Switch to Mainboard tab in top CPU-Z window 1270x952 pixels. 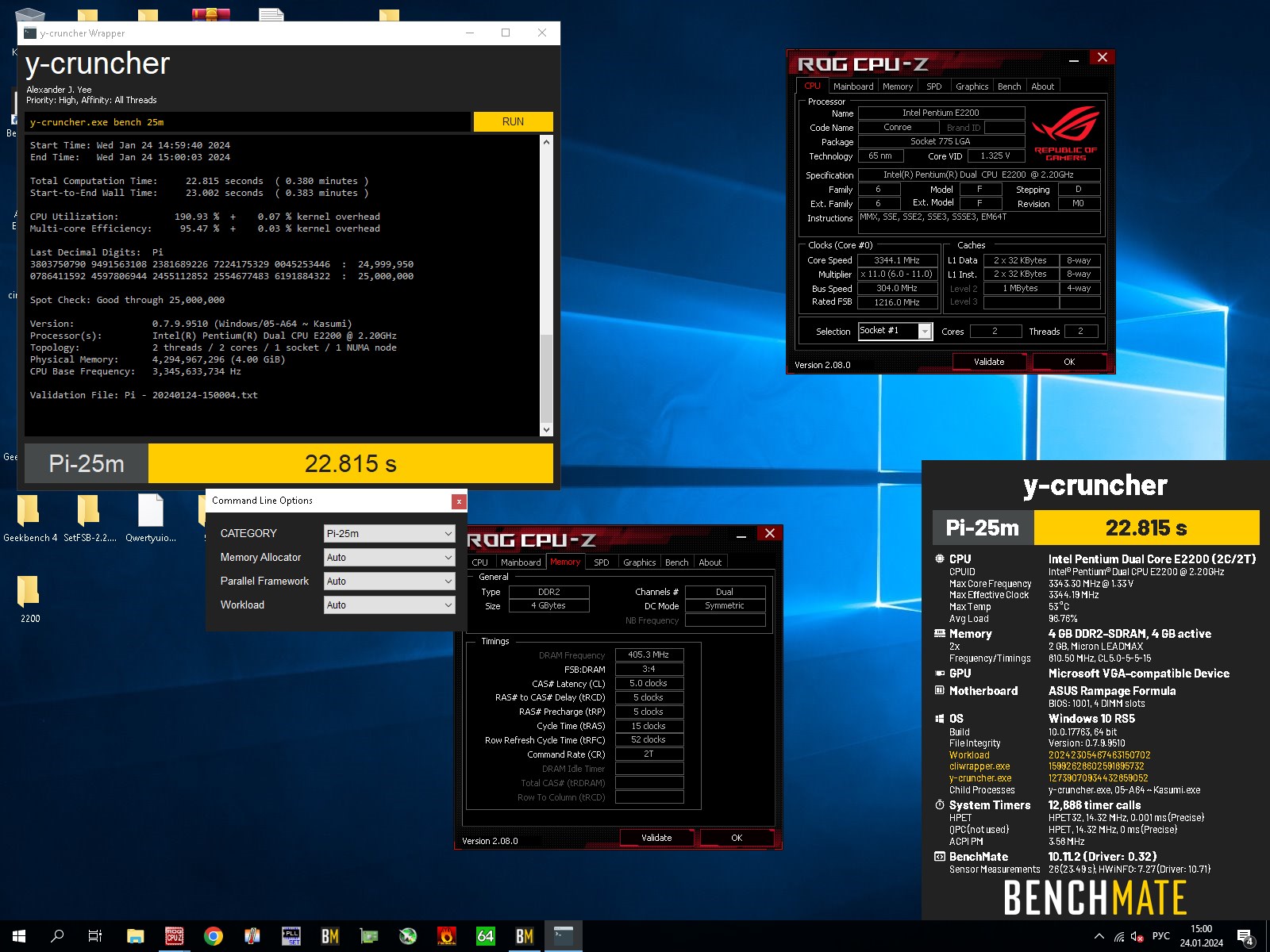tap(853, 86)
